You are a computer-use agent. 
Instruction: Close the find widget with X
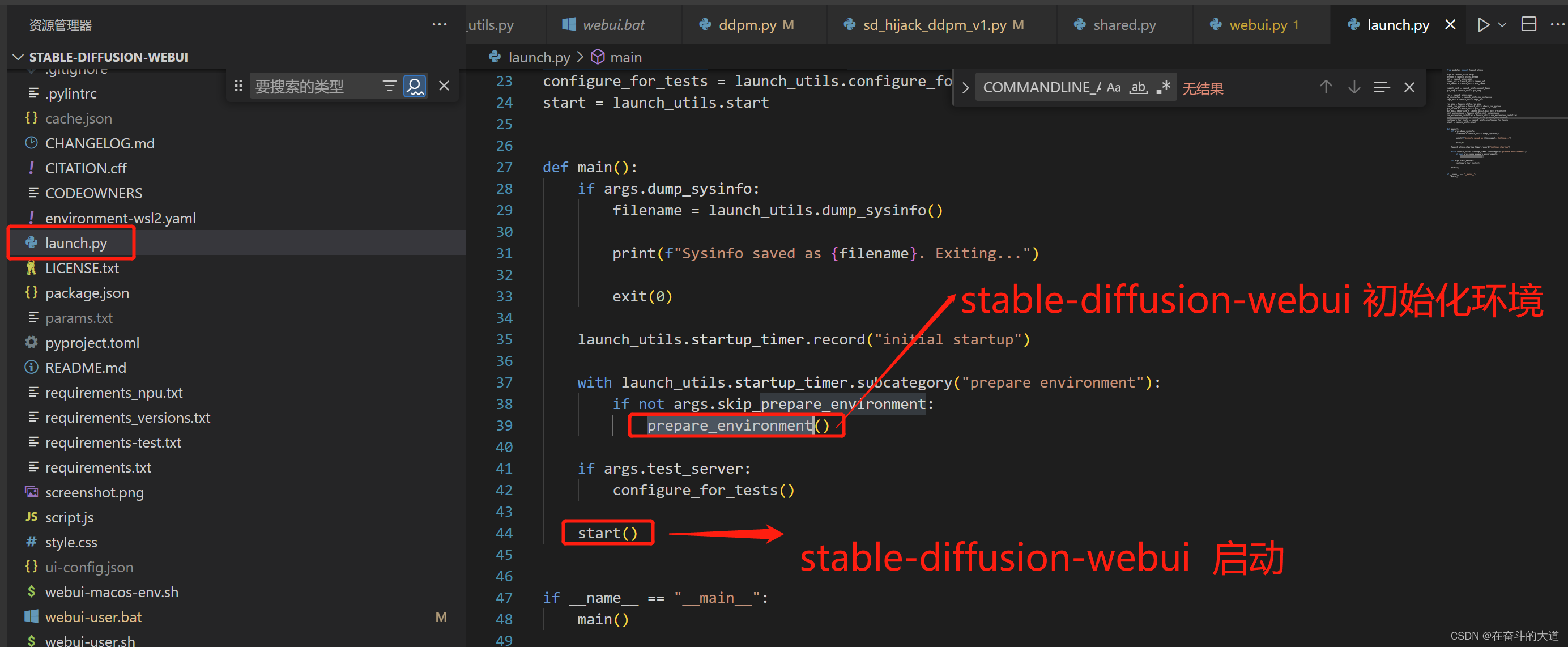[x=1409, y=87]
